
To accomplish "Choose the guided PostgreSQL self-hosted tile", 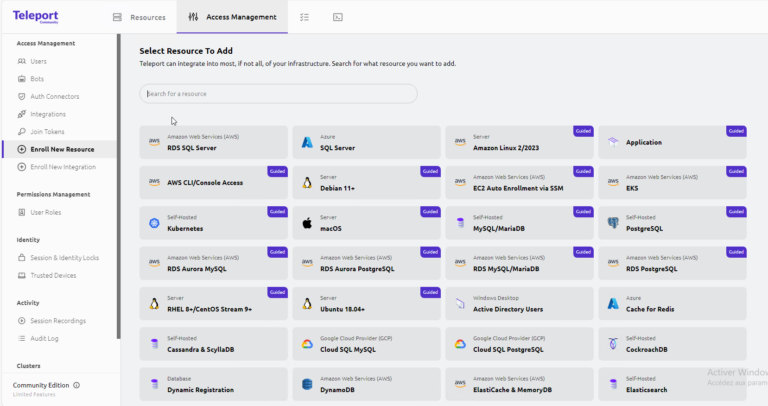I will (672, 223).
